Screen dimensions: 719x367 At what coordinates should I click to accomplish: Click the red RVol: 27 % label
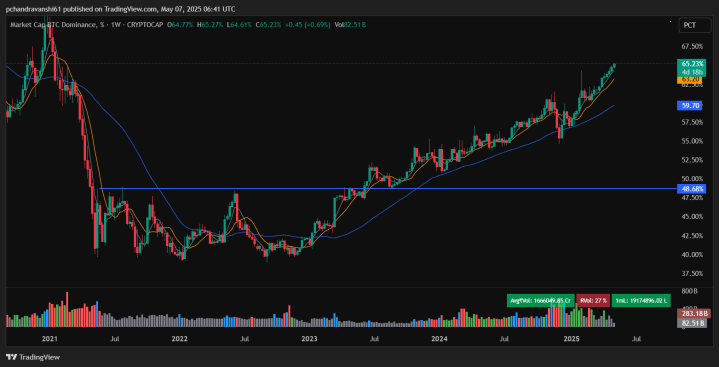click(x=593, y=301)
